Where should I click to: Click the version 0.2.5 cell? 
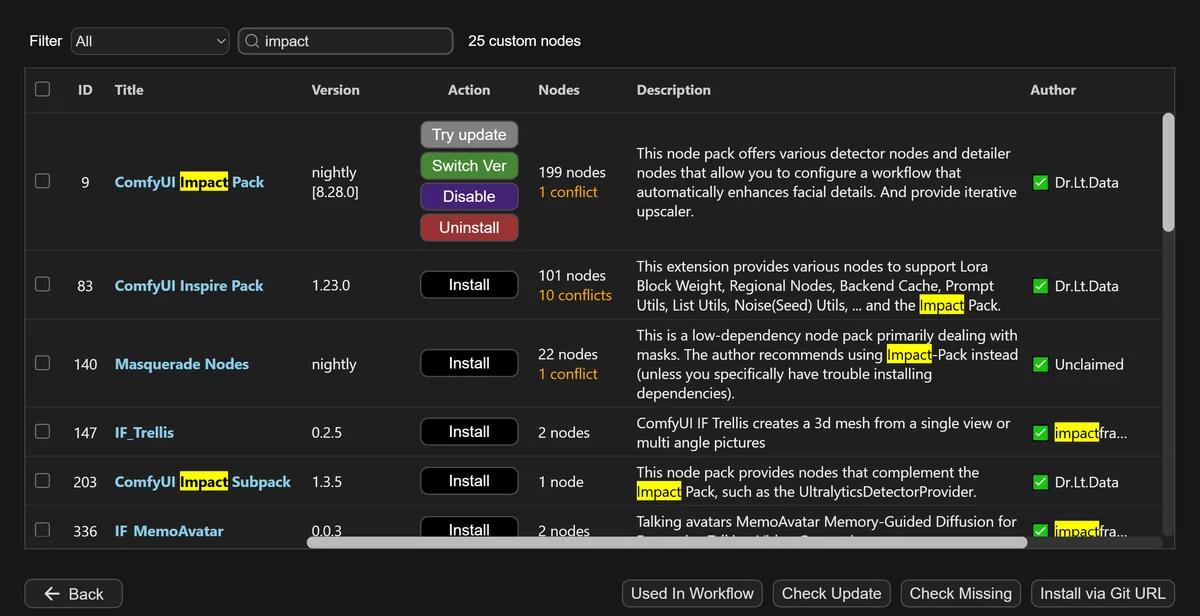coord(327,433)
